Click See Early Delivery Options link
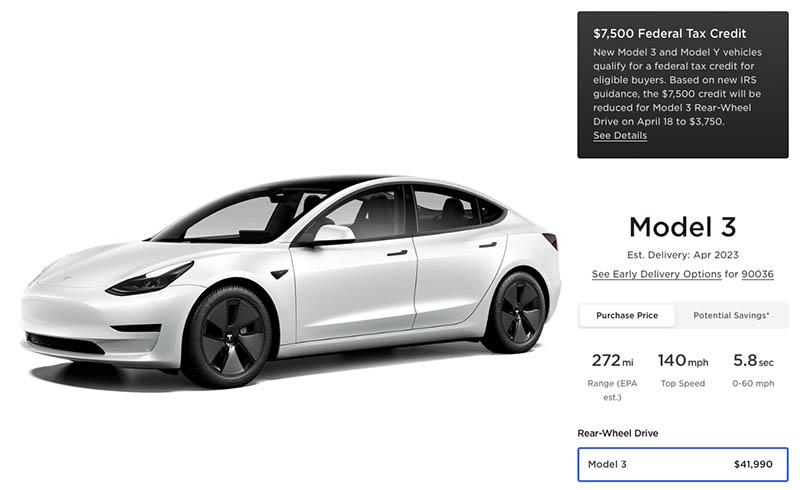Viewport: 800px width, 490px height. (656, 274)
